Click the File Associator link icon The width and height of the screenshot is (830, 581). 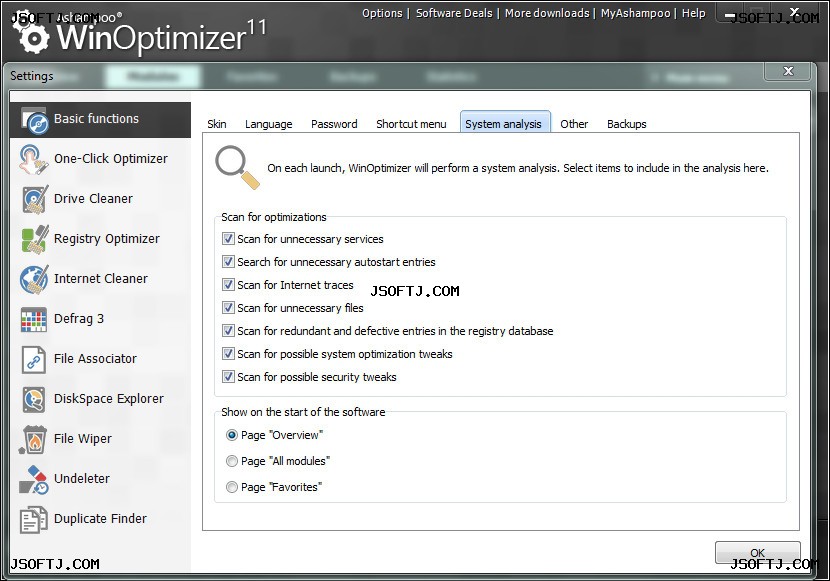pos(34,360)
